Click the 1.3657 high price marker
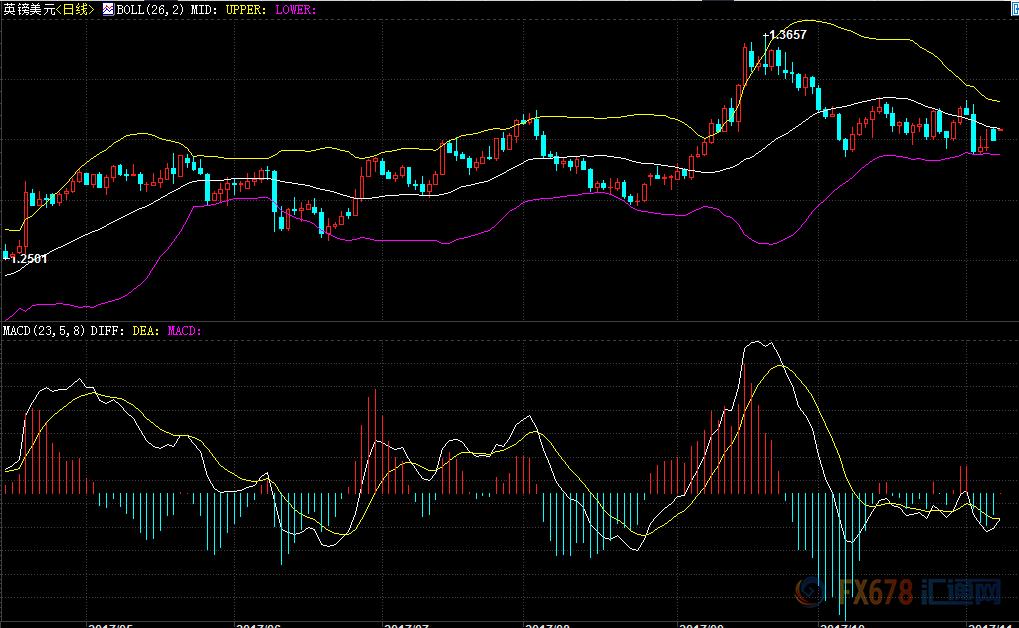The height and width of the screenshot is (628, 1019). 787,34
